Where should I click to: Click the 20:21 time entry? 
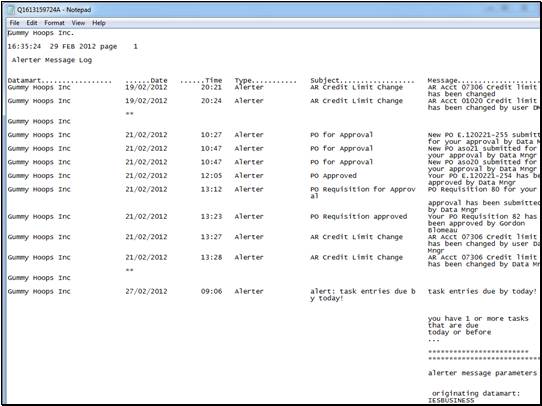coord(211,87)
